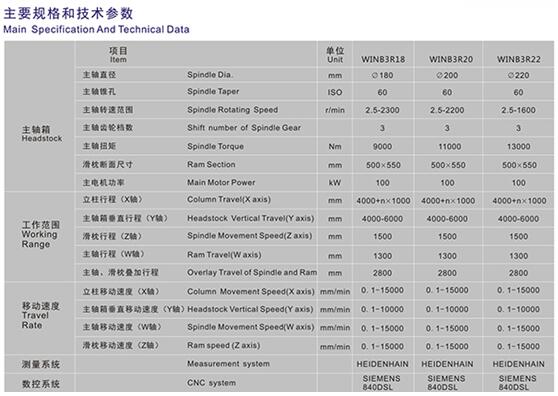Click the 2.5-1600 speed value
Viewport: 558px width, 396px height.
point(518,110)
